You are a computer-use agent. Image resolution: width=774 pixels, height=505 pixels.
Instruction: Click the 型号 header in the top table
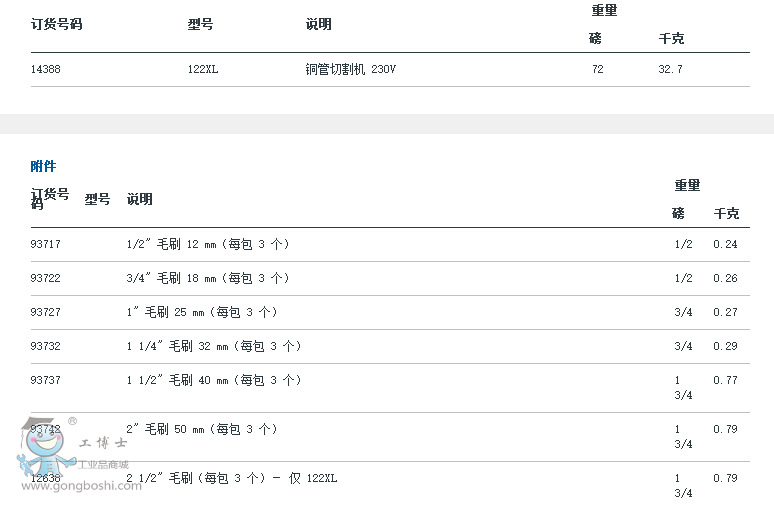pyautogui.click(x=201, y=24)
